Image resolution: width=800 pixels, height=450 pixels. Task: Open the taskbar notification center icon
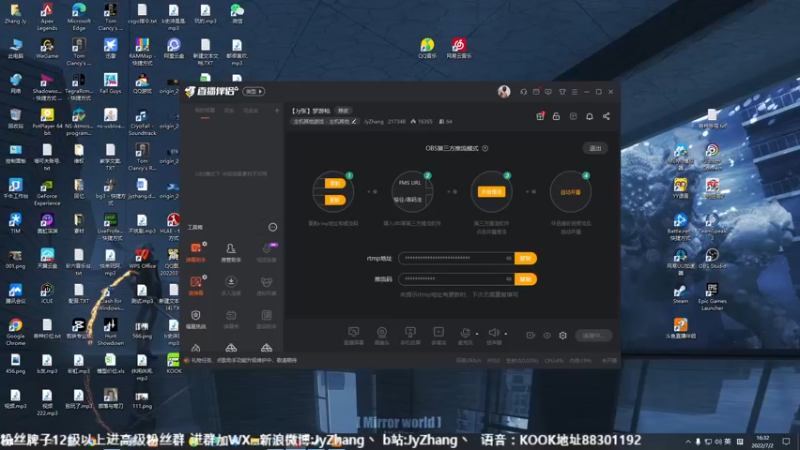(x=786, y=441)
